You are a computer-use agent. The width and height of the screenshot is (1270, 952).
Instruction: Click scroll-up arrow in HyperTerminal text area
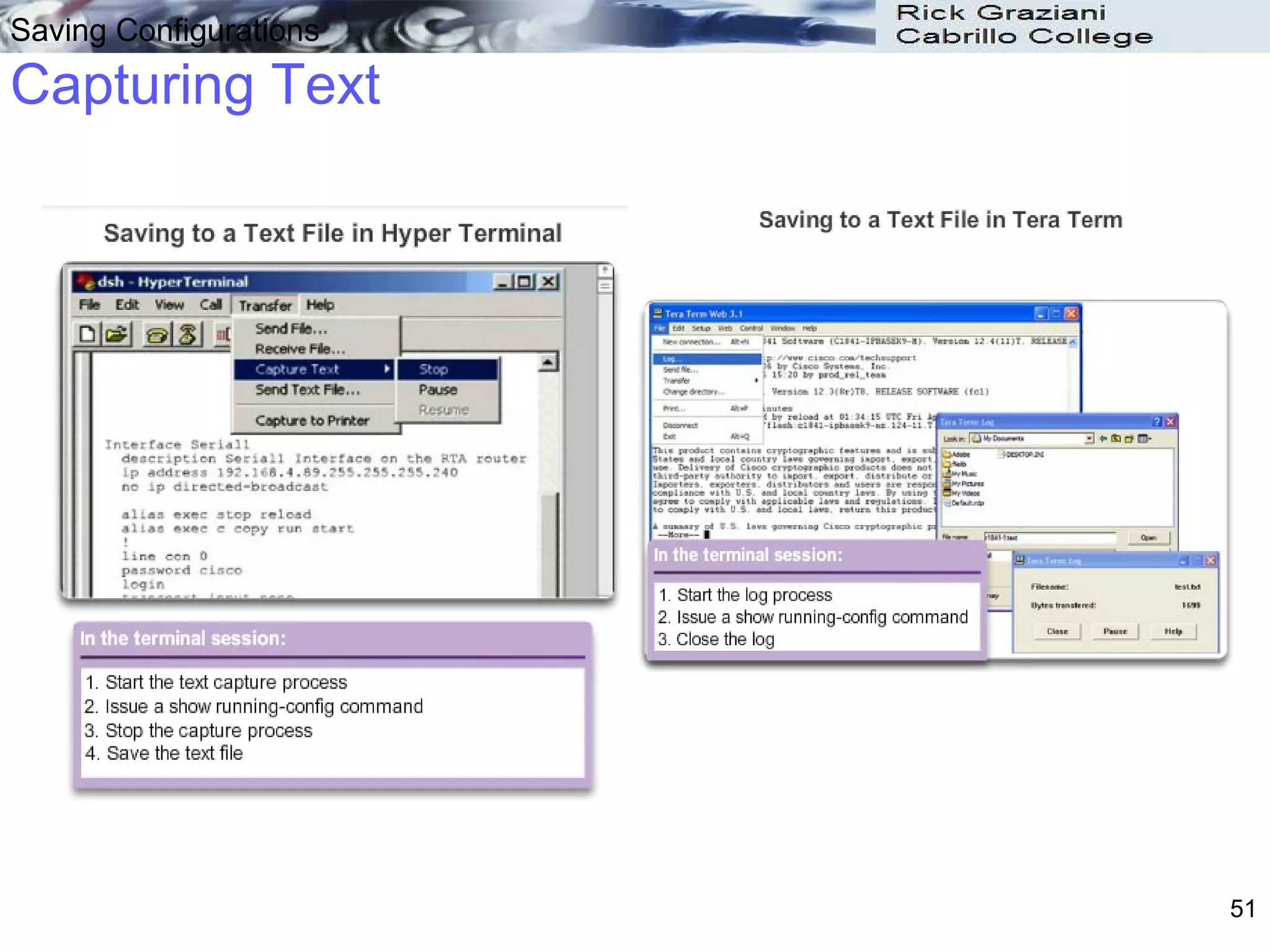[x=548, y=362]
